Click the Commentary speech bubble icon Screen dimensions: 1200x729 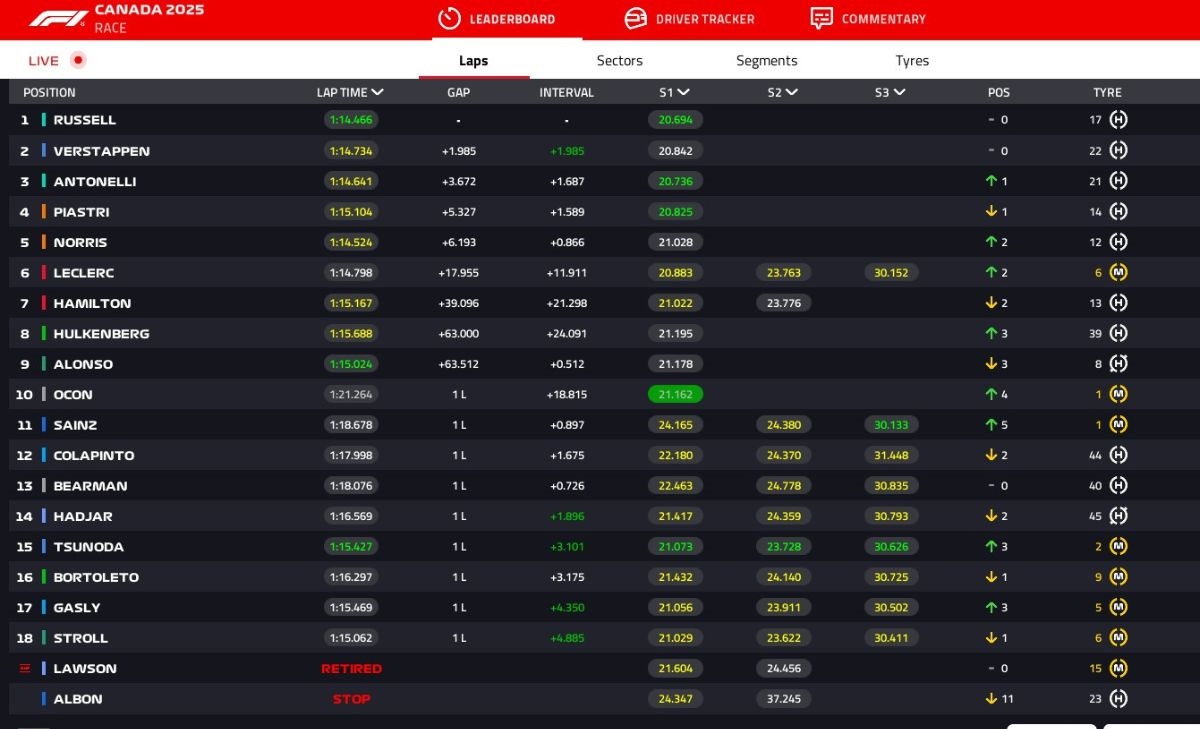coord(821,19)
